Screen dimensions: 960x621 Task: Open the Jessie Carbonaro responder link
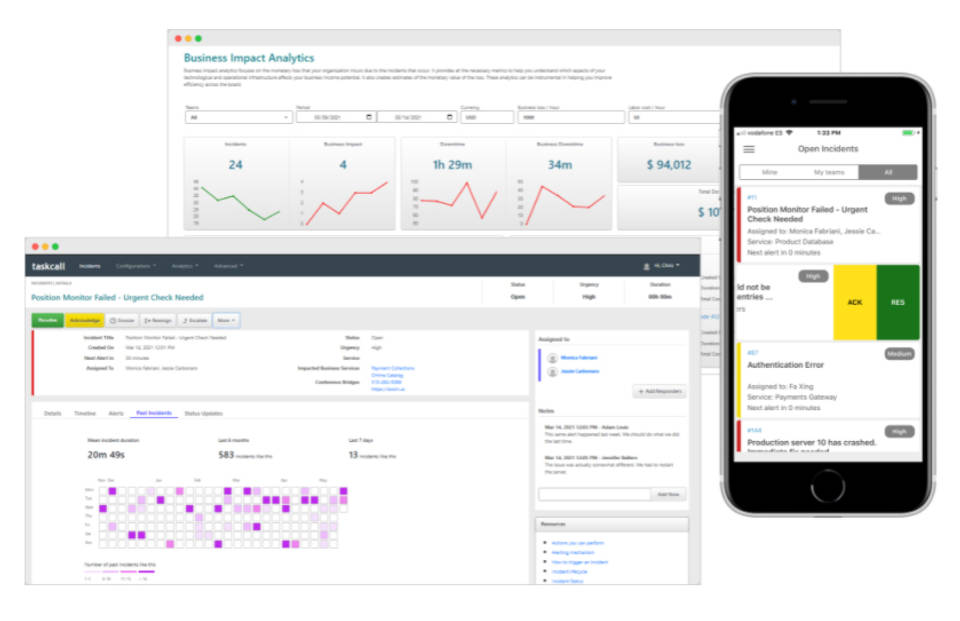coord(580,372)
